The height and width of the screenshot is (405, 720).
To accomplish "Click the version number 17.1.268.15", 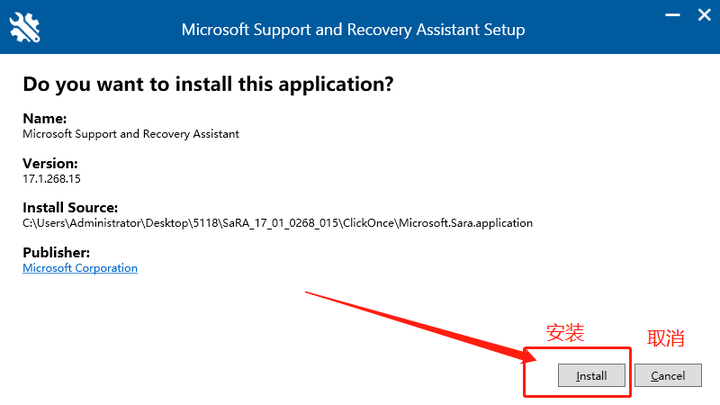I will (x=51, y=178).
